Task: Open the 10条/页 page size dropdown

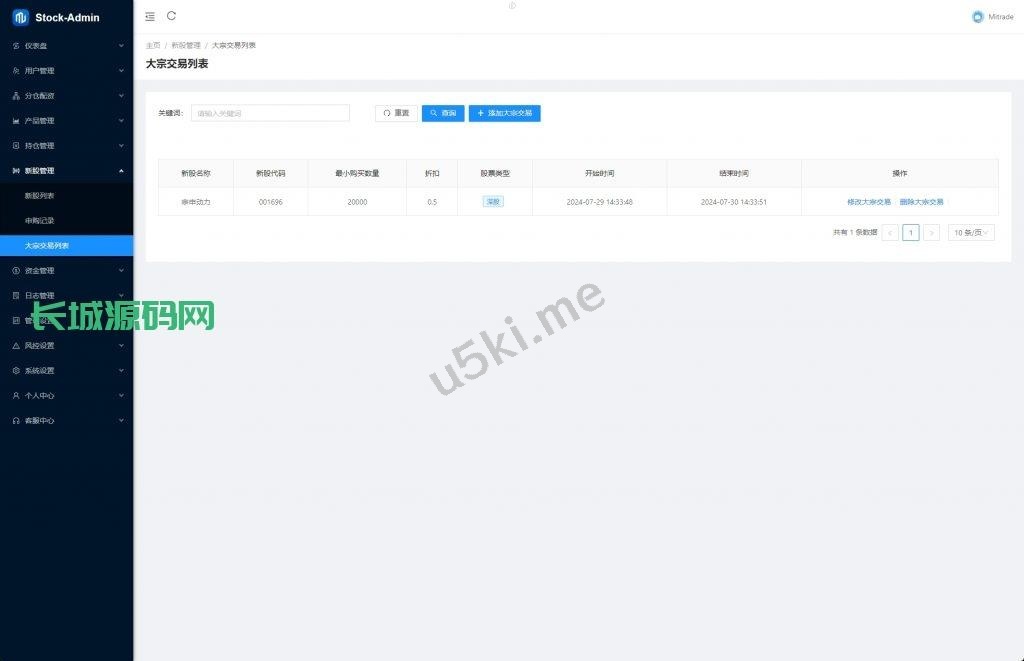Action: click(x=971, y=233)
